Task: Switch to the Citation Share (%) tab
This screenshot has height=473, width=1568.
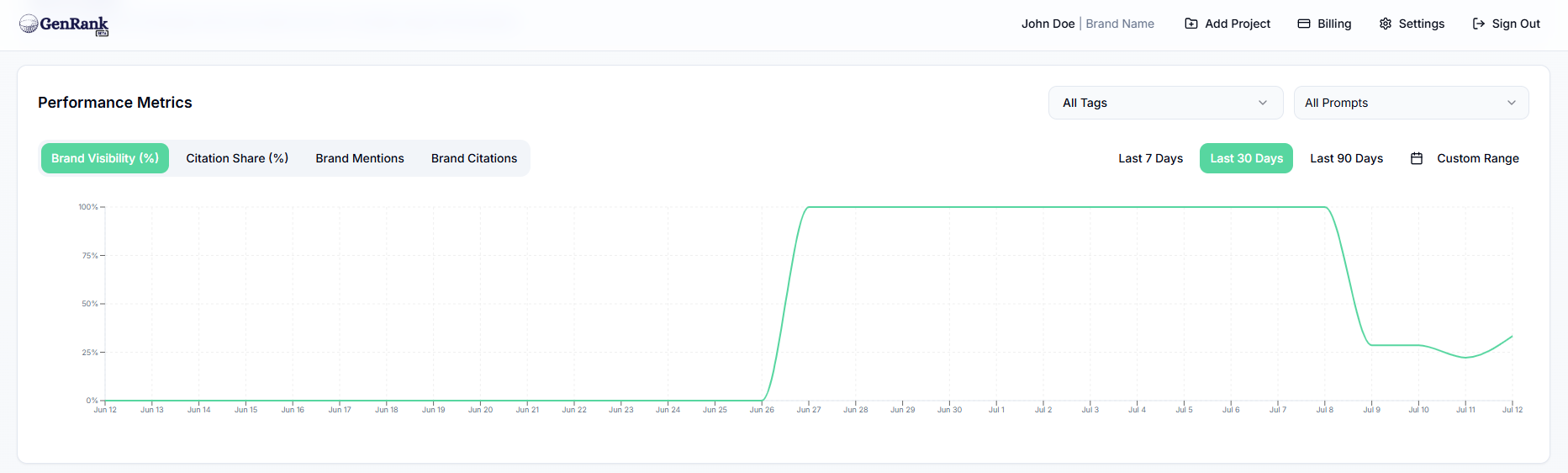Action: coord(237,158)
